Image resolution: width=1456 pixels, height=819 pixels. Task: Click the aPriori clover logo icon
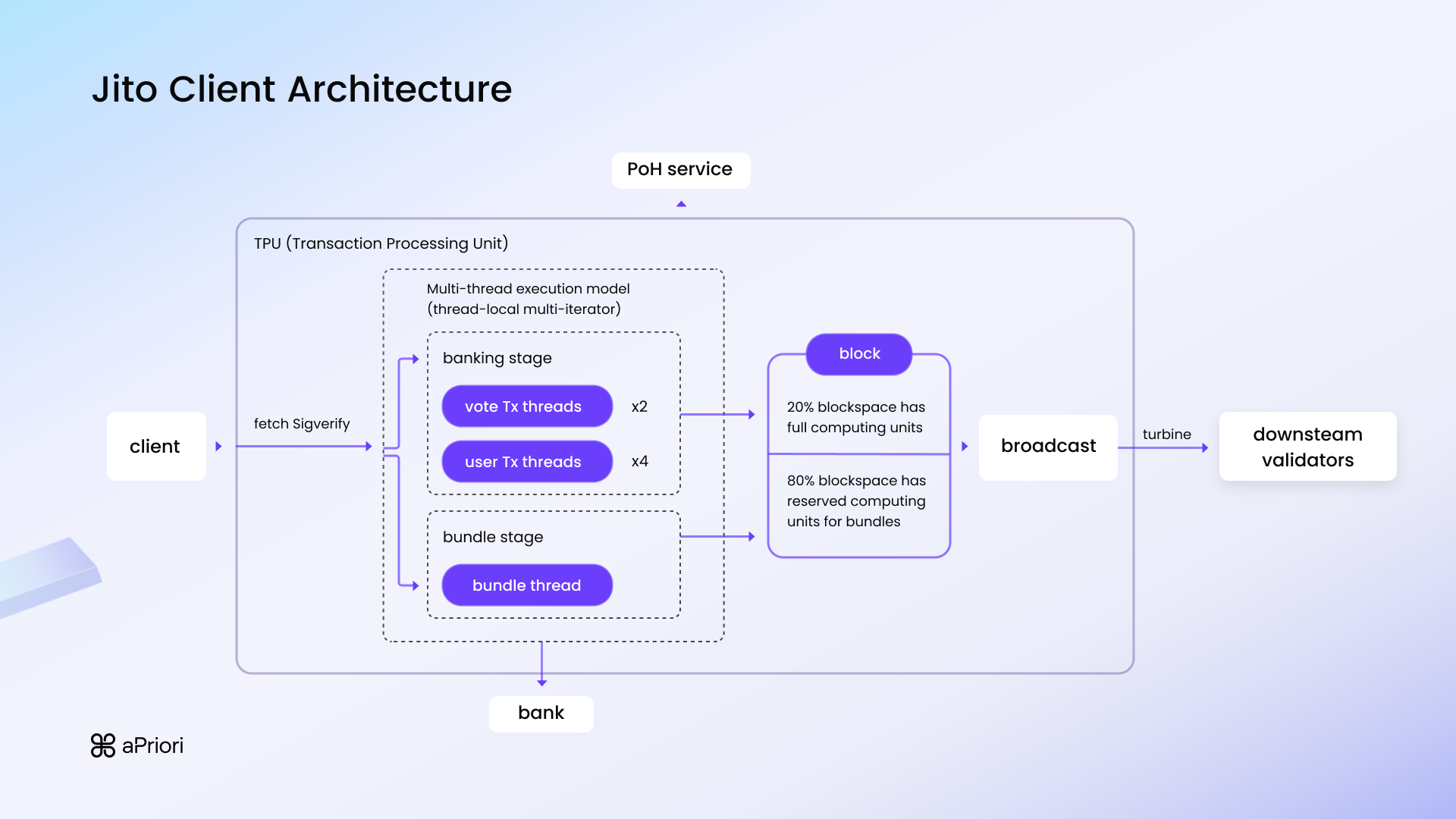coord(102,745)
